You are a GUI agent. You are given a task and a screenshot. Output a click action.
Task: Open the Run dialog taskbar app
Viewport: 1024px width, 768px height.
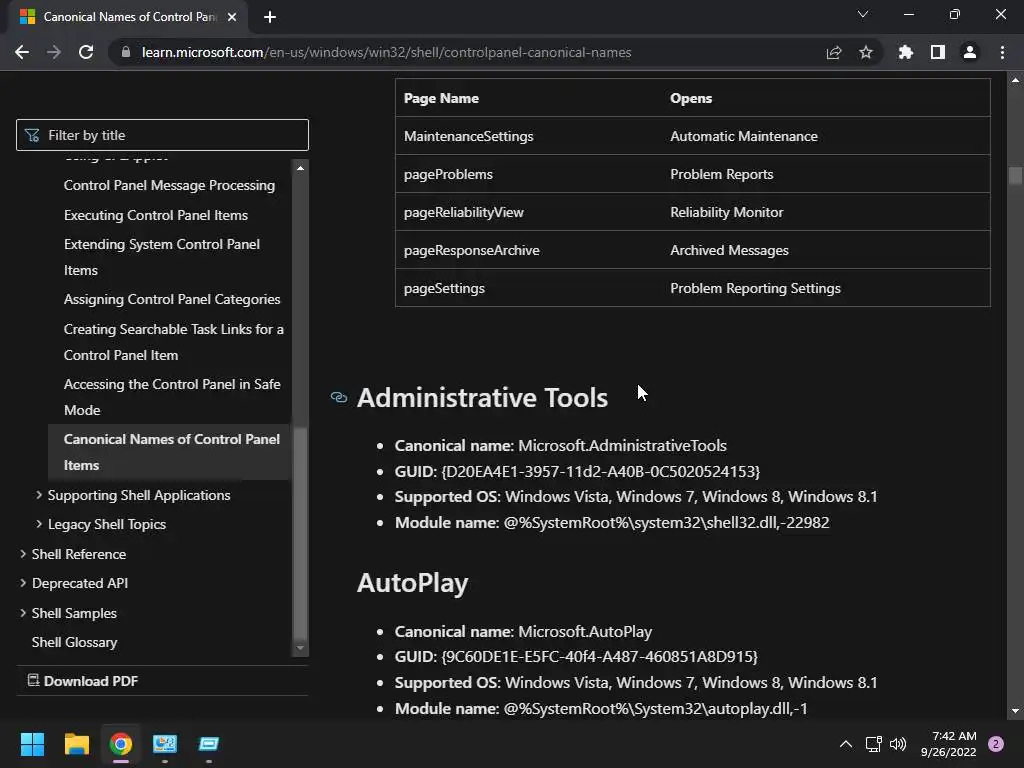(208, 744)
